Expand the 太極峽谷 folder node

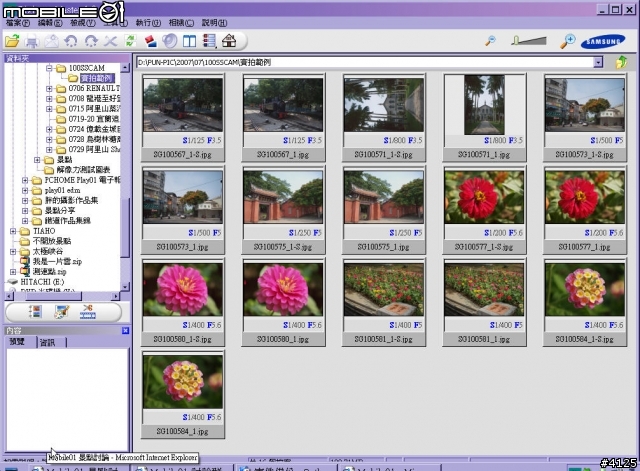pos(13,251)
